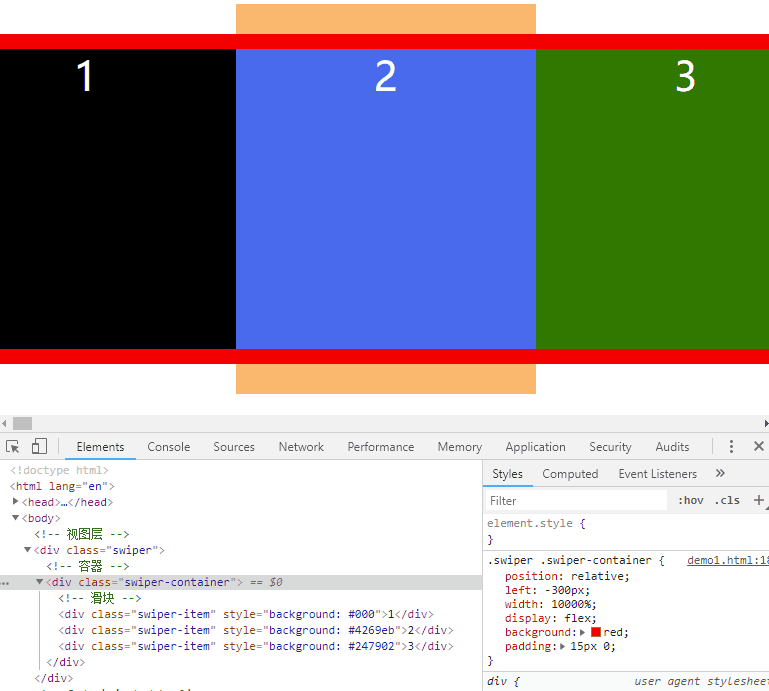Click the "width: 10000%" style declaration

[550, 604]
